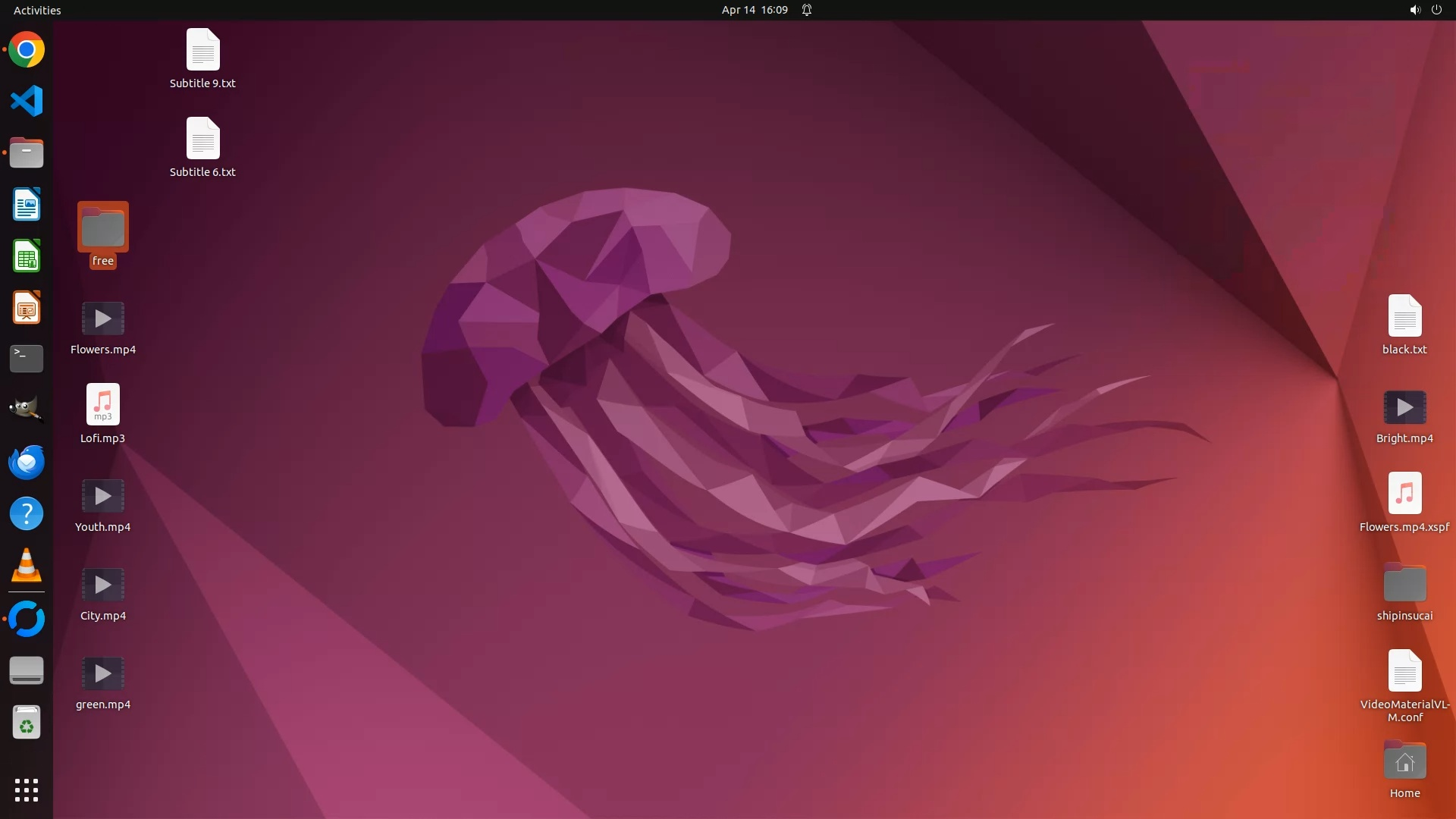This screenshot has height=819, width=1456.
Task: Launch the Terminal from the dock
Action: point(27,359)
